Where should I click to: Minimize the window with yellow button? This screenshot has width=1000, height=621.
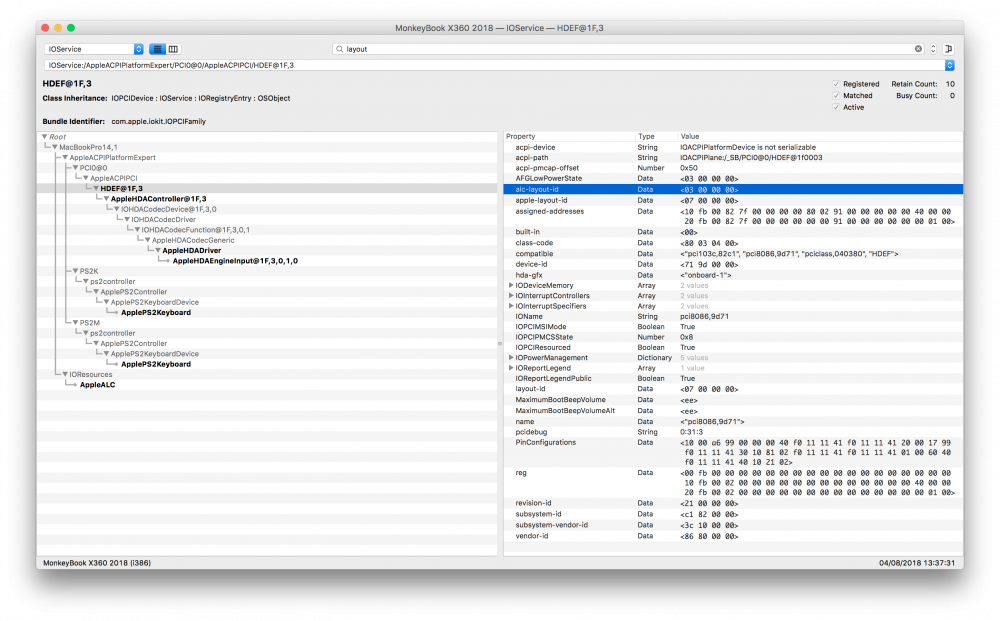58,27
